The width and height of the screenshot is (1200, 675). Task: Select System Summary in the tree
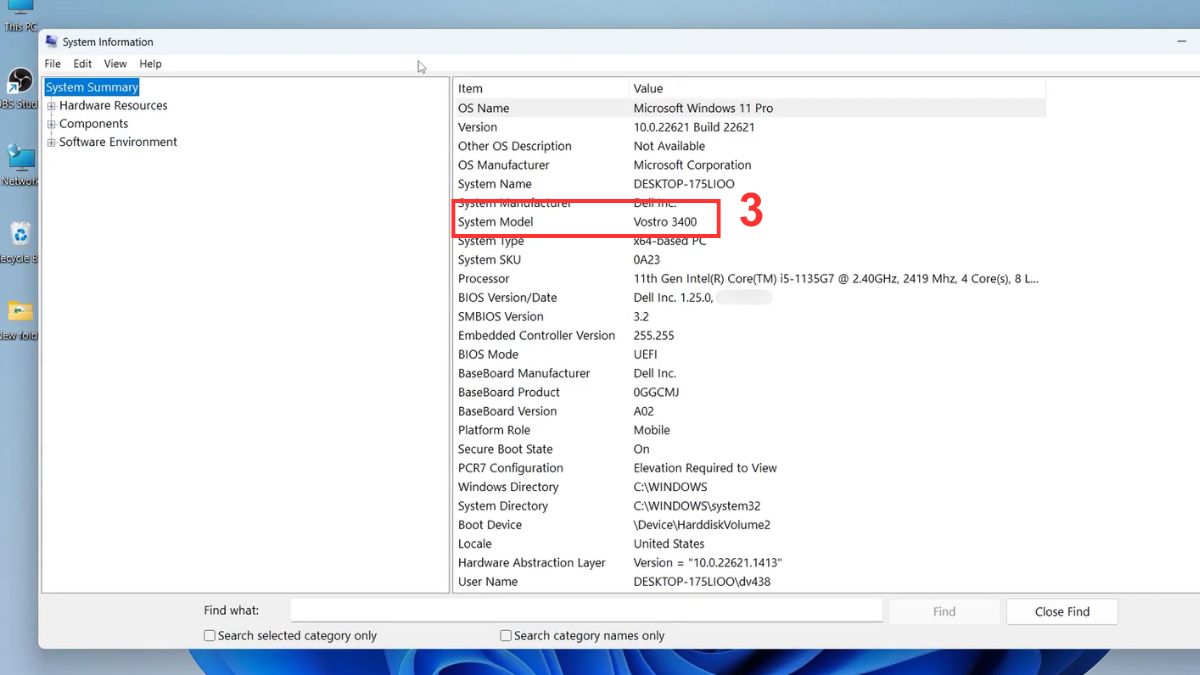coord(91,87)
